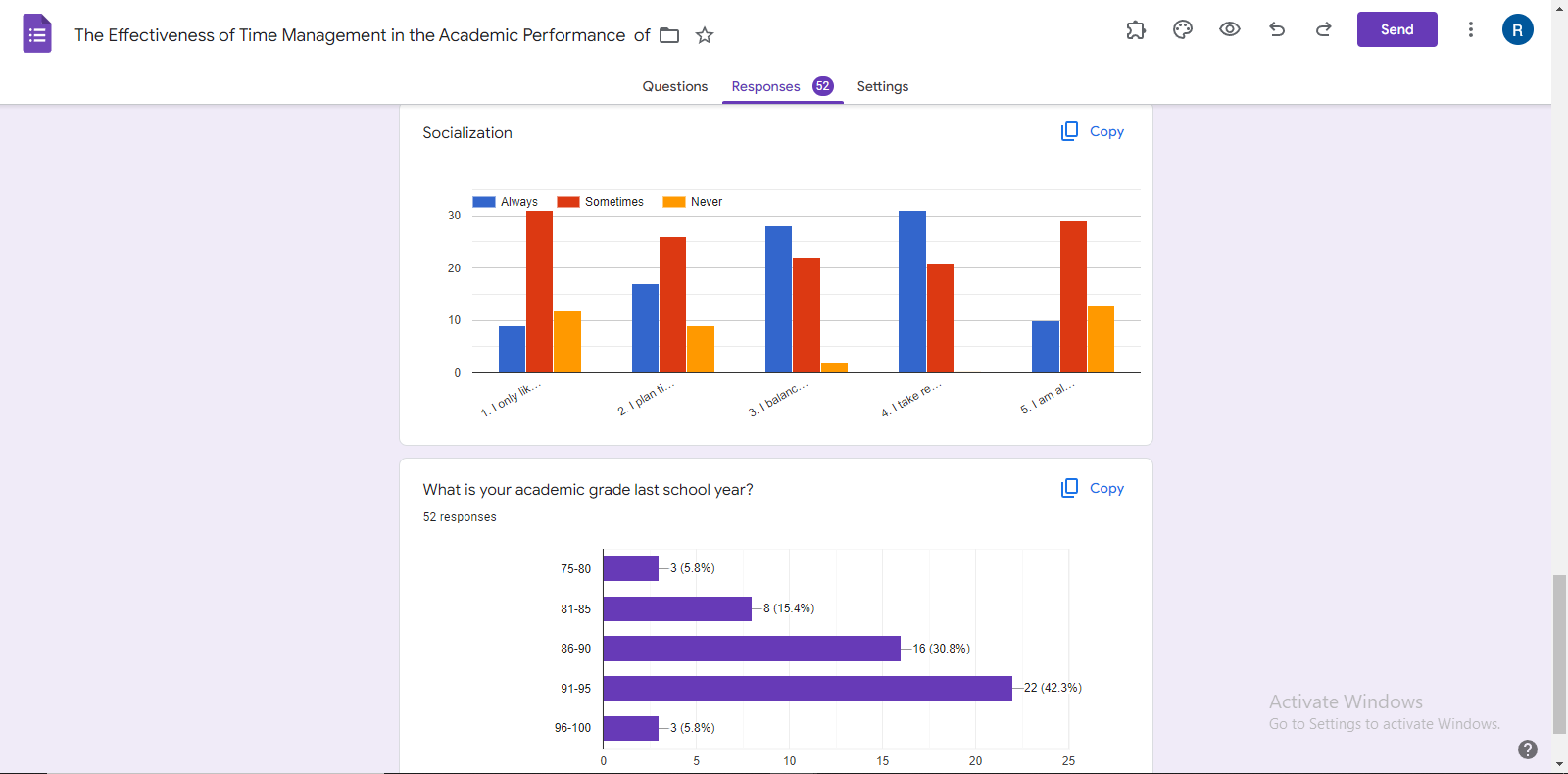The height and width of the screenshot is (774, 1568).
Task: Preview the form with eye icon
Action: [x=1230, y=30]
